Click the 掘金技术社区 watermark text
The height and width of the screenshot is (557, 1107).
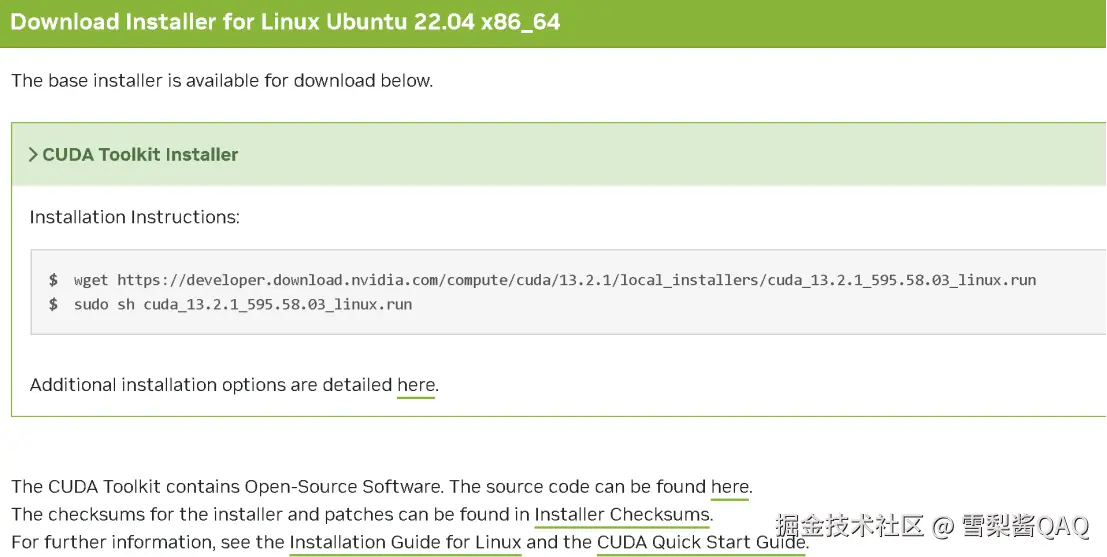[850, 526]
